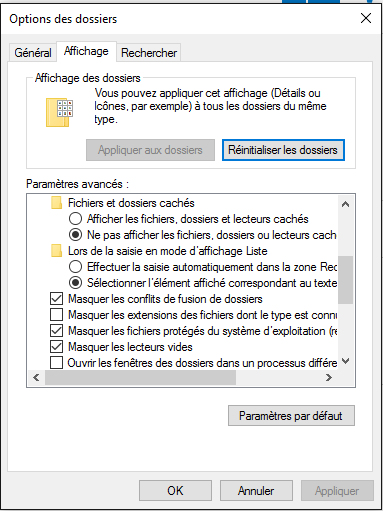383x511 pixels.
Task: Click the folder view icon in Affichage des dossiers
Action: (x=59, y=113)
